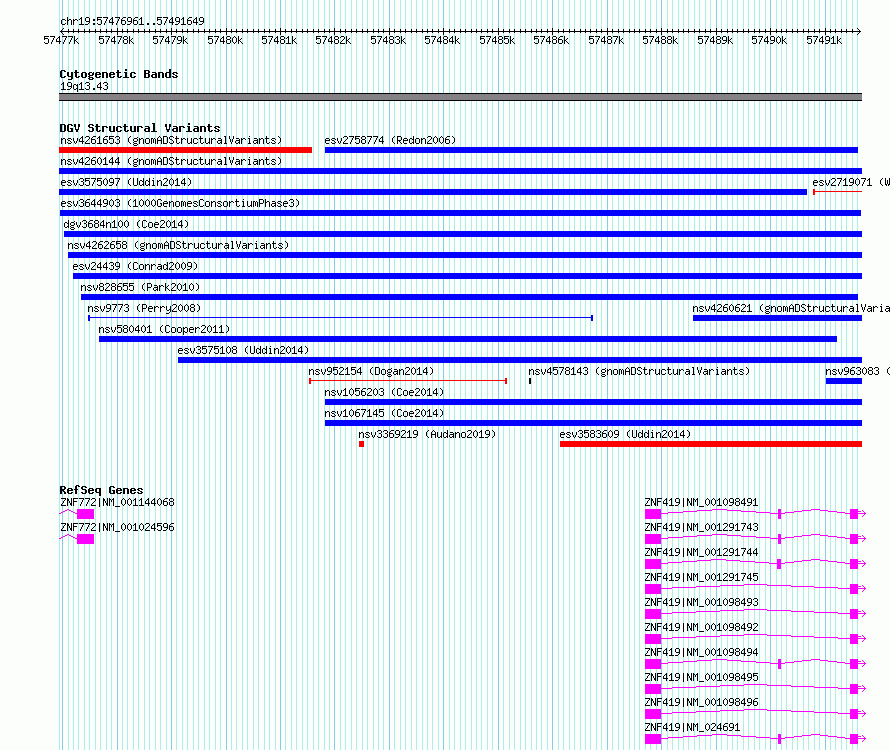Click the ZNF419|NM_001291744 gene label
Image resolution: width=890 pixels, height=750 pixels.
[x=702, y=552]
